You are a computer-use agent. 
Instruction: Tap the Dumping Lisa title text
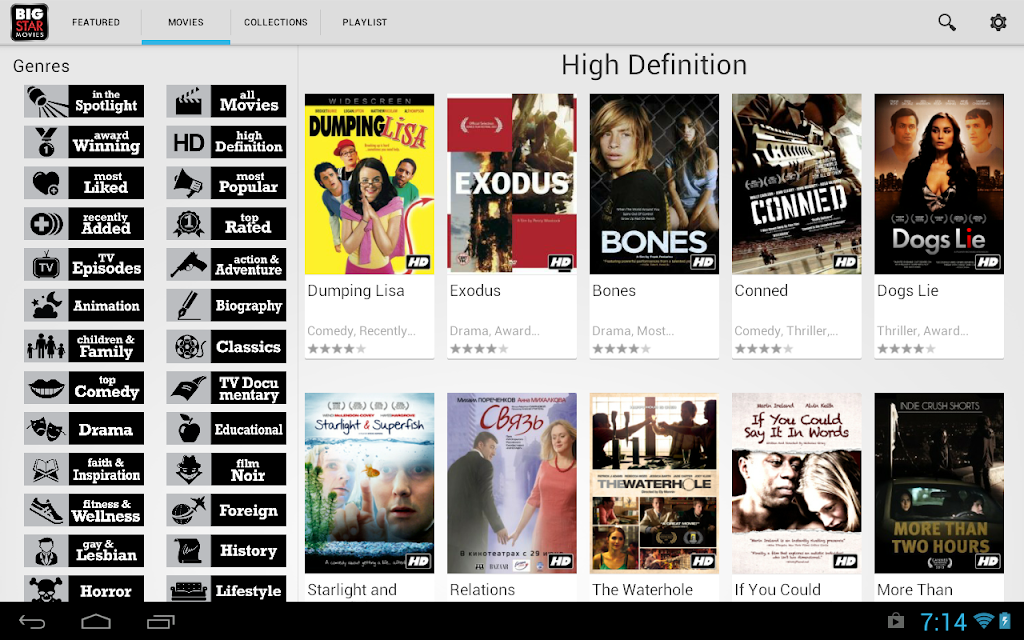point(356,291)
